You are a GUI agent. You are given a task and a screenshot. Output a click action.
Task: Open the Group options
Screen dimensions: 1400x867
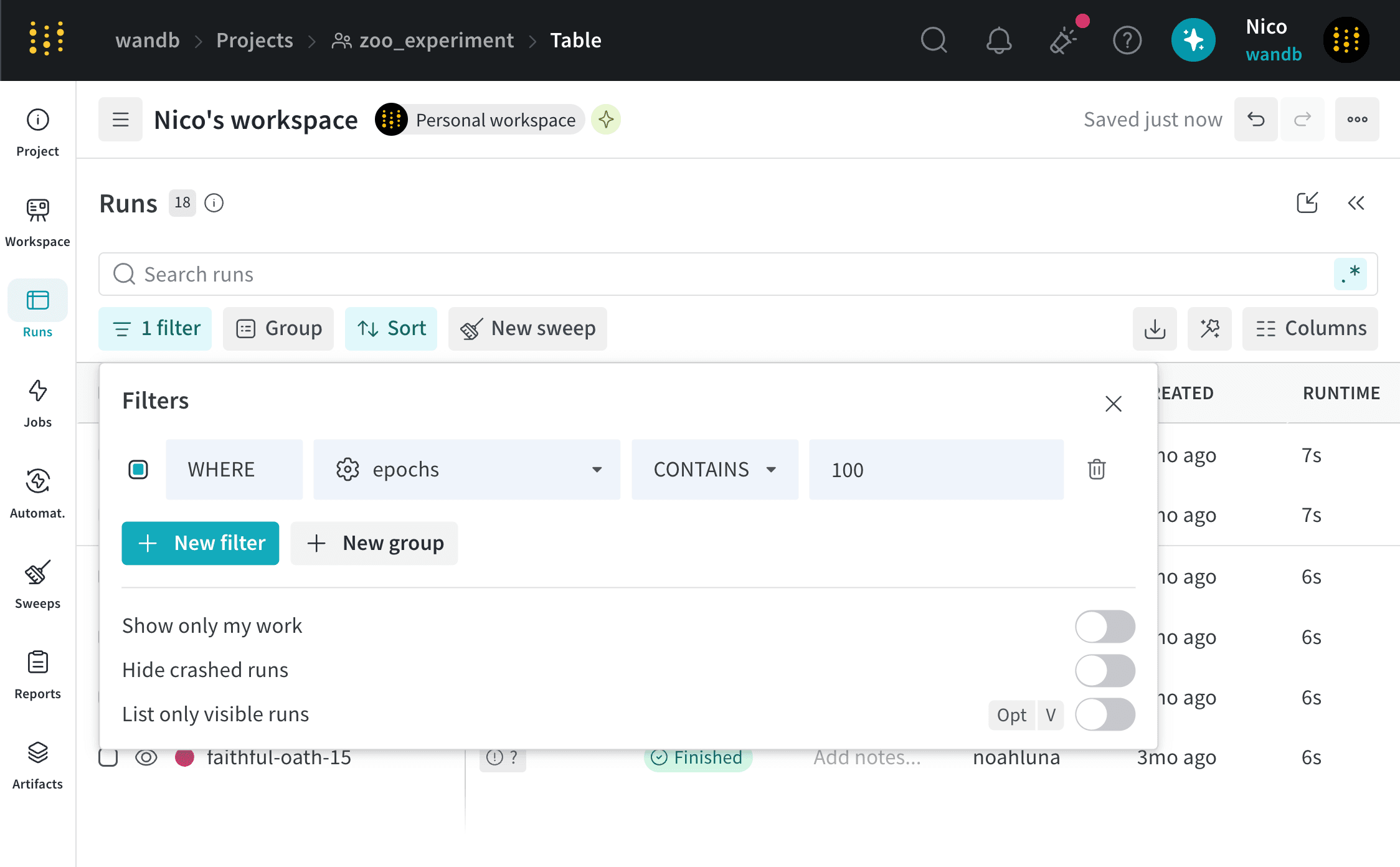click(278, 328)
